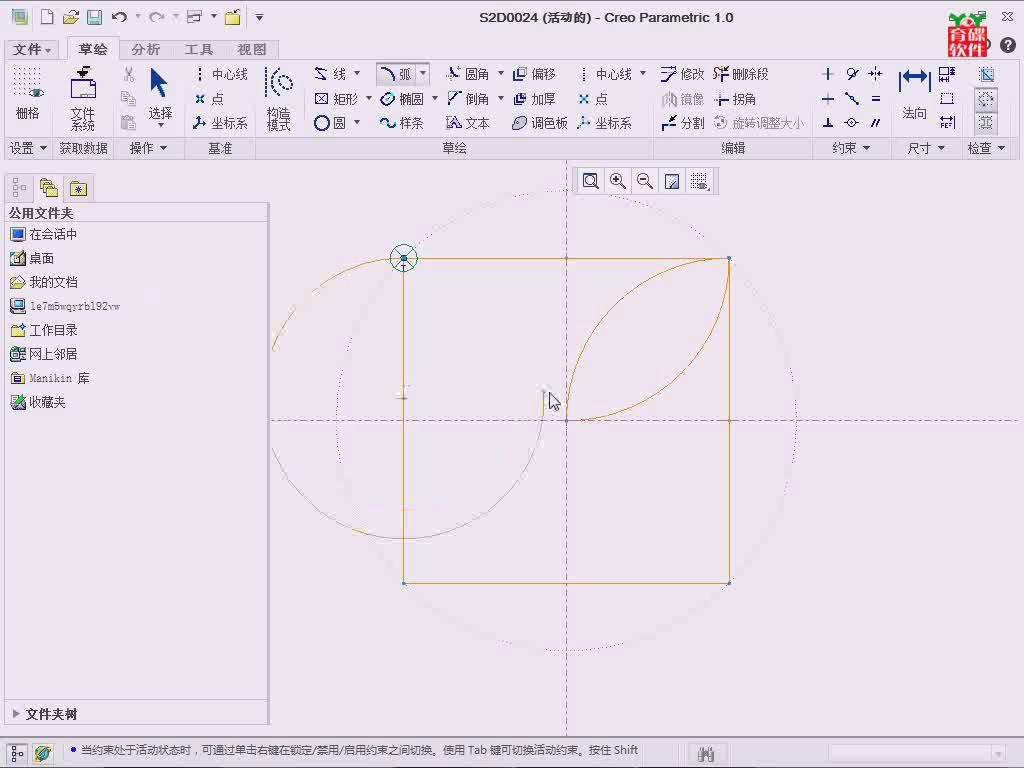Viewport: 1024px width, 768px height.
Task: Save the sketch with the floppy disk icon
Action: (x=95, y=17)
